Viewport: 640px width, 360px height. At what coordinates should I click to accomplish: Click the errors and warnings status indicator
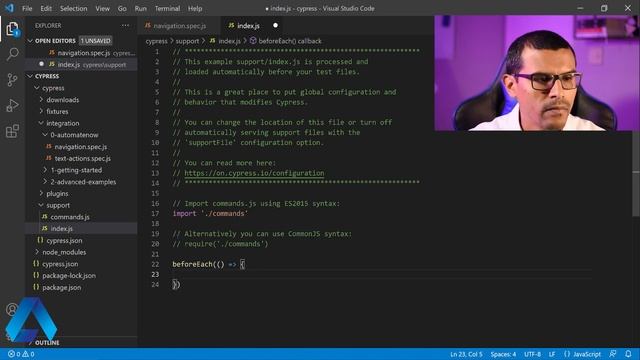(x=21, y=354)
